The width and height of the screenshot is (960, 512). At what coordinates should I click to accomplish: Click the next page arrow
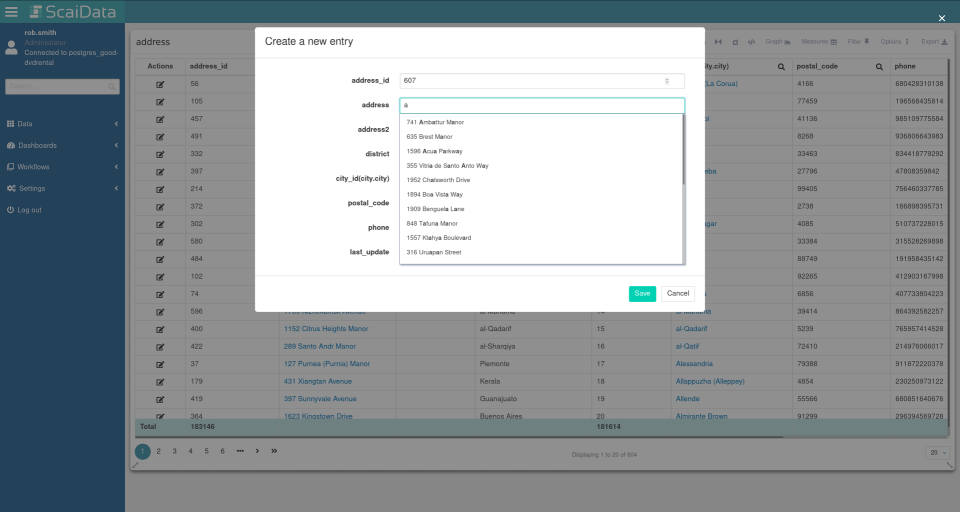(x=257, y=451)
